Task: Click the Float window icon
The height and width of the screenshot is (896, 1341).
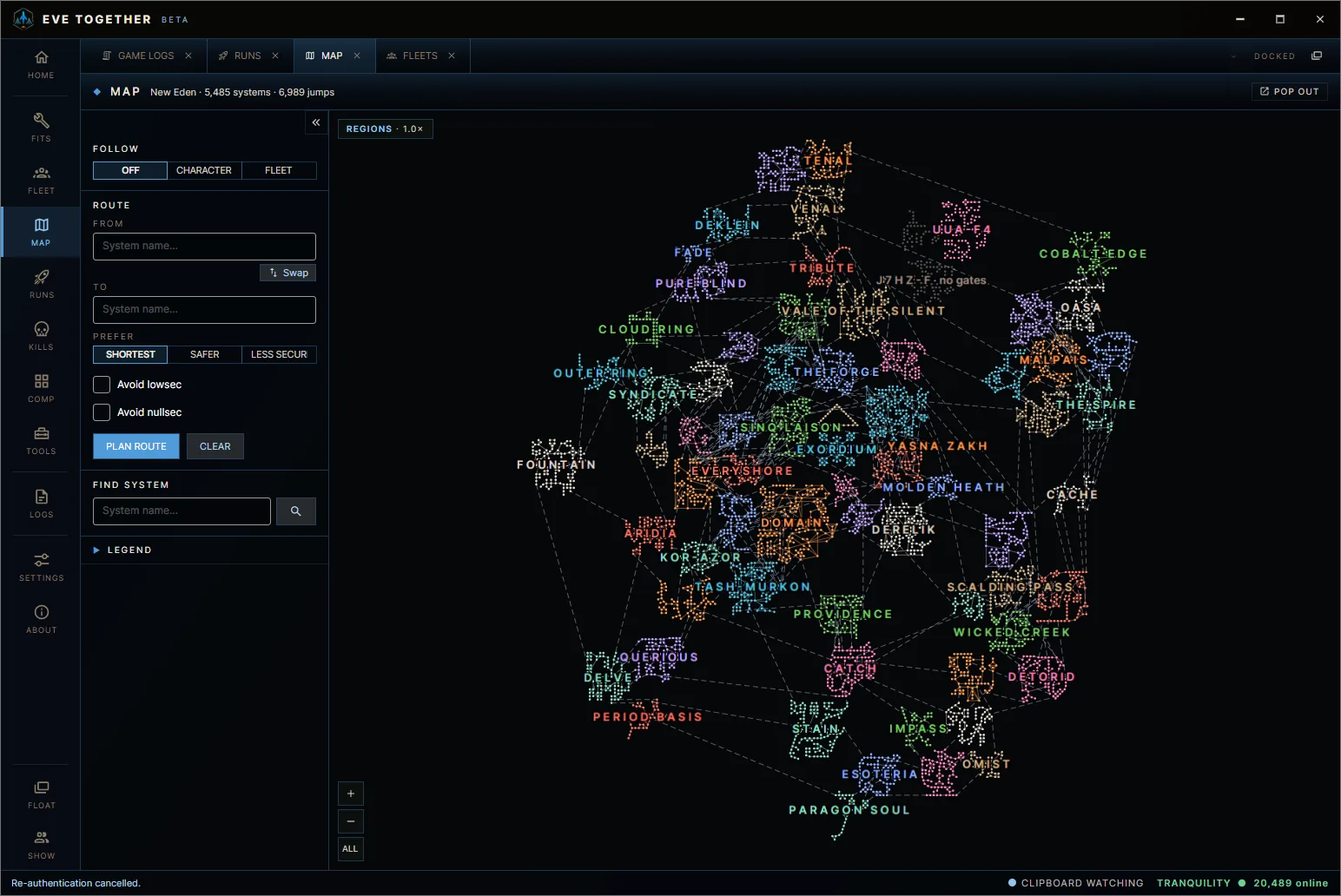Action: (x=41, y=794)
